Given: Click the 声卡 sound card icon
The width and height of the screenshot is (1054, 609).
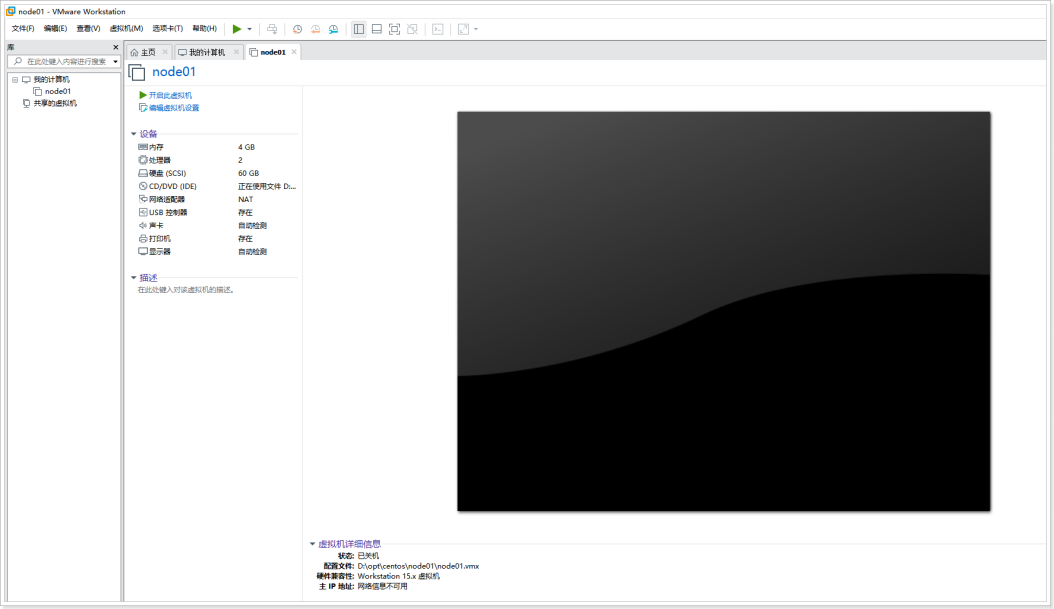Looking at the screenshot, I should 143,225.
